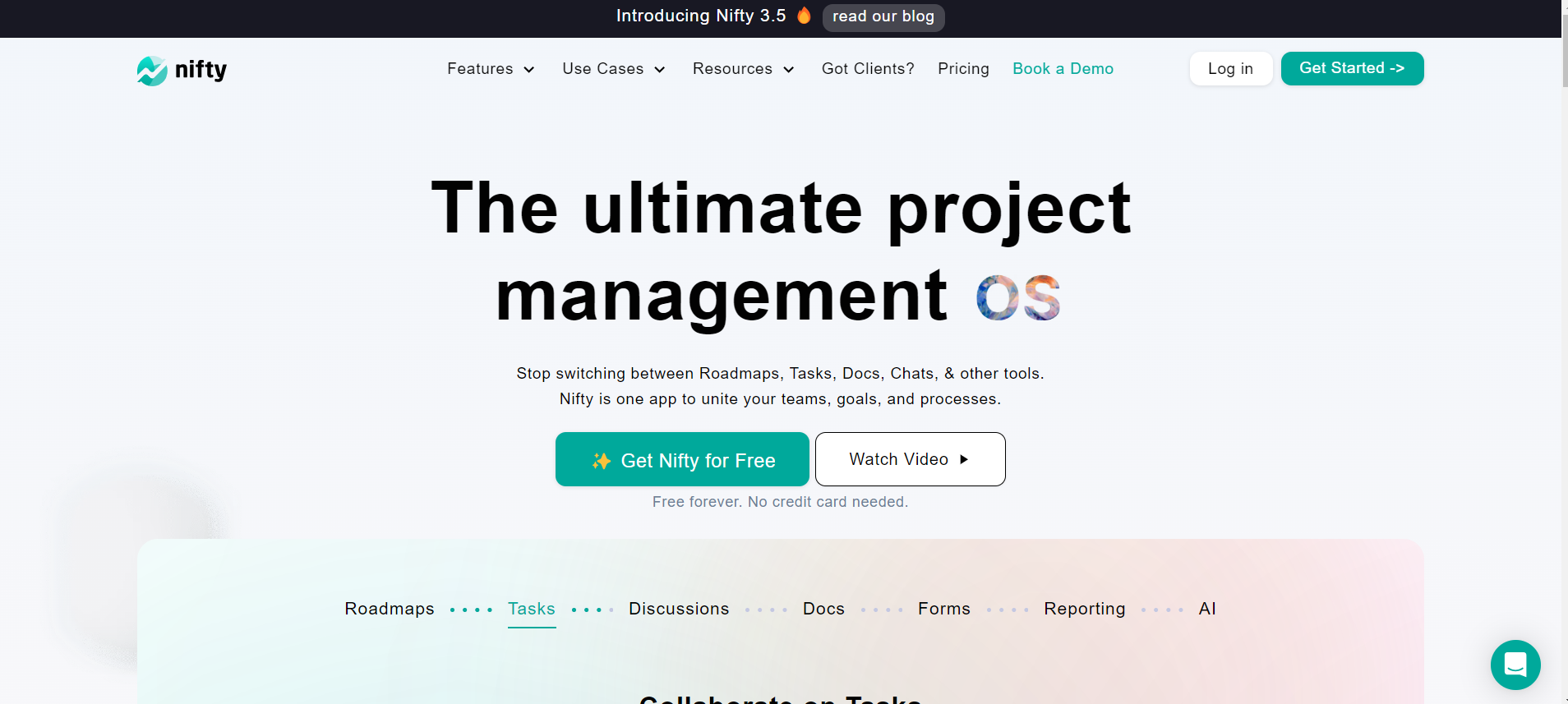The width and height of the screenshot is (1568, 704).
Task: Switch to the Forms tab
Action: [944, 609]
